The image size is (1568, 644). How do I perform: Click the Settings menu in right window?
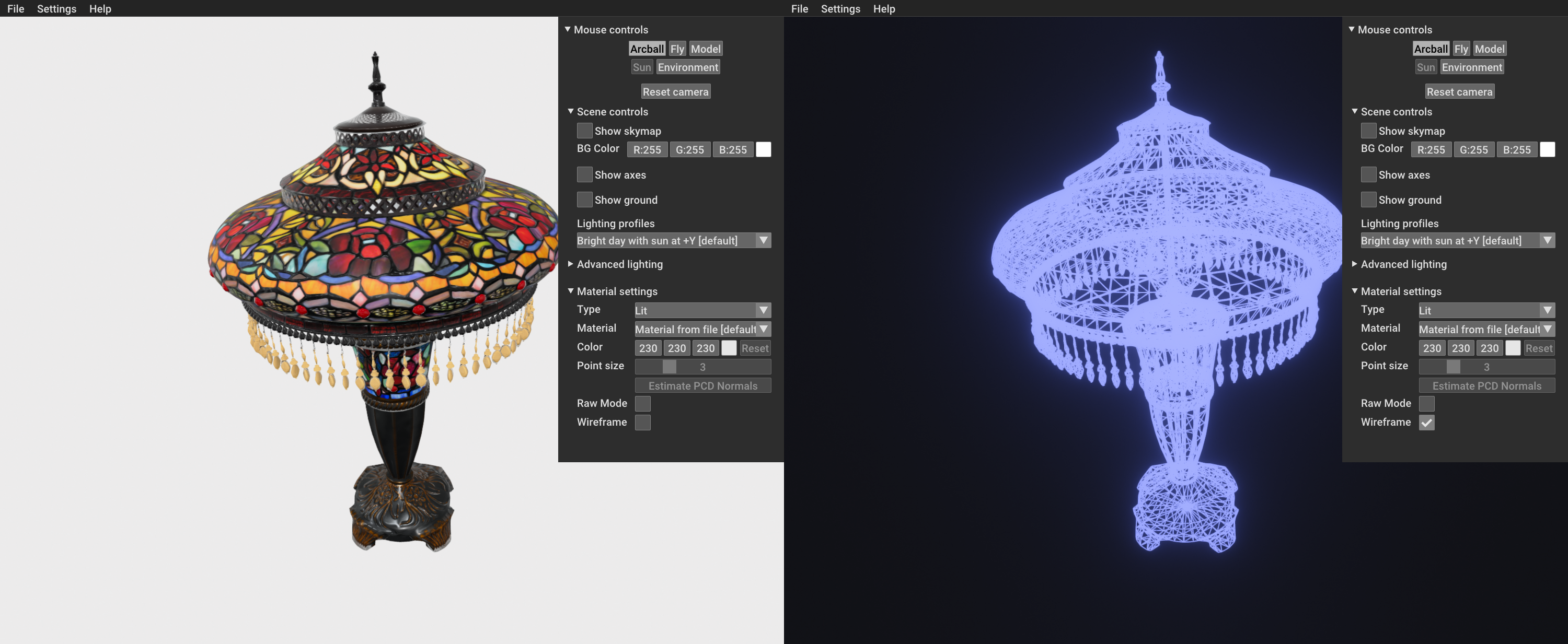pos(840,8)
